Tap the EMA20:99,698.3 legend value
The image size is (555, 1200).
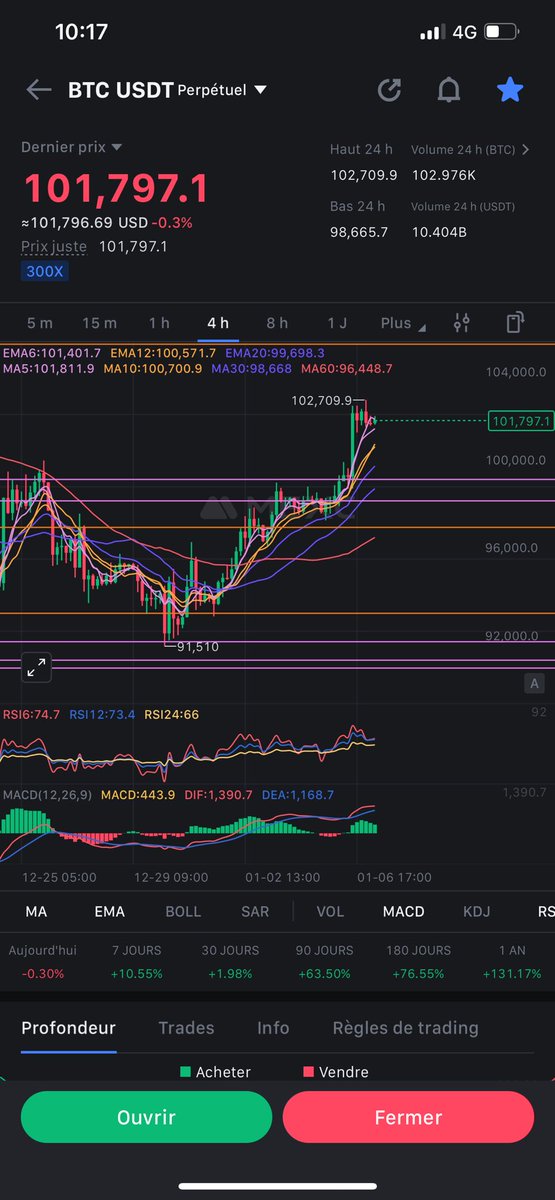point(274,353)
